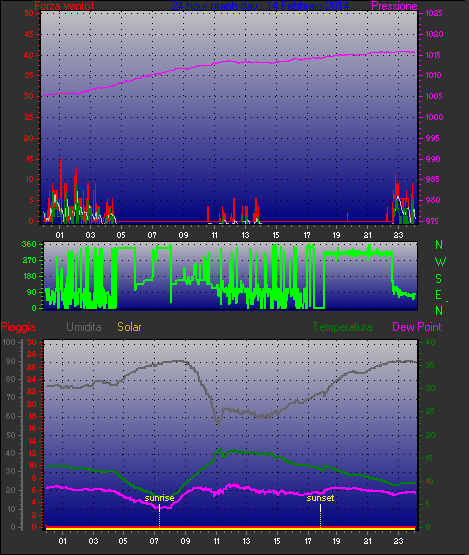Click hour 09 on bottom graph axis
This screenshot has width=469, height=555.
click(185, 541)
